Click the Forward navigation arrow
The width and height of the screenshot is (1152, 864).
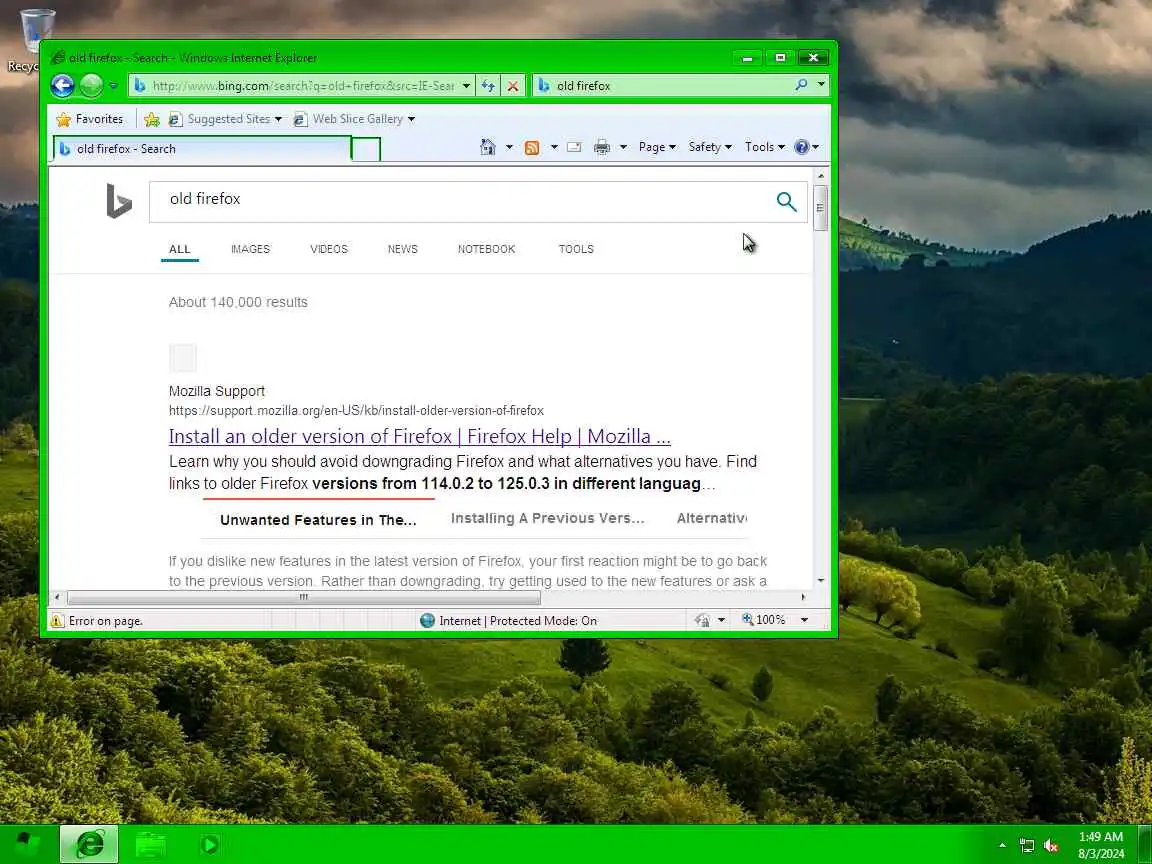click(x=91, y=86)
